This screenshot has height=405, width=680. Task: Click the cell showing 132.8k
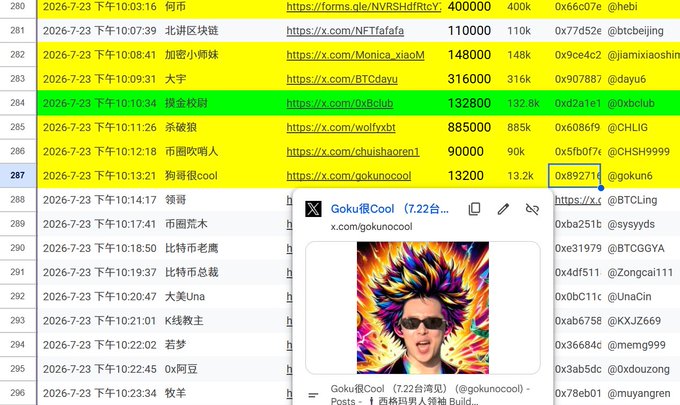pos(523,103)
